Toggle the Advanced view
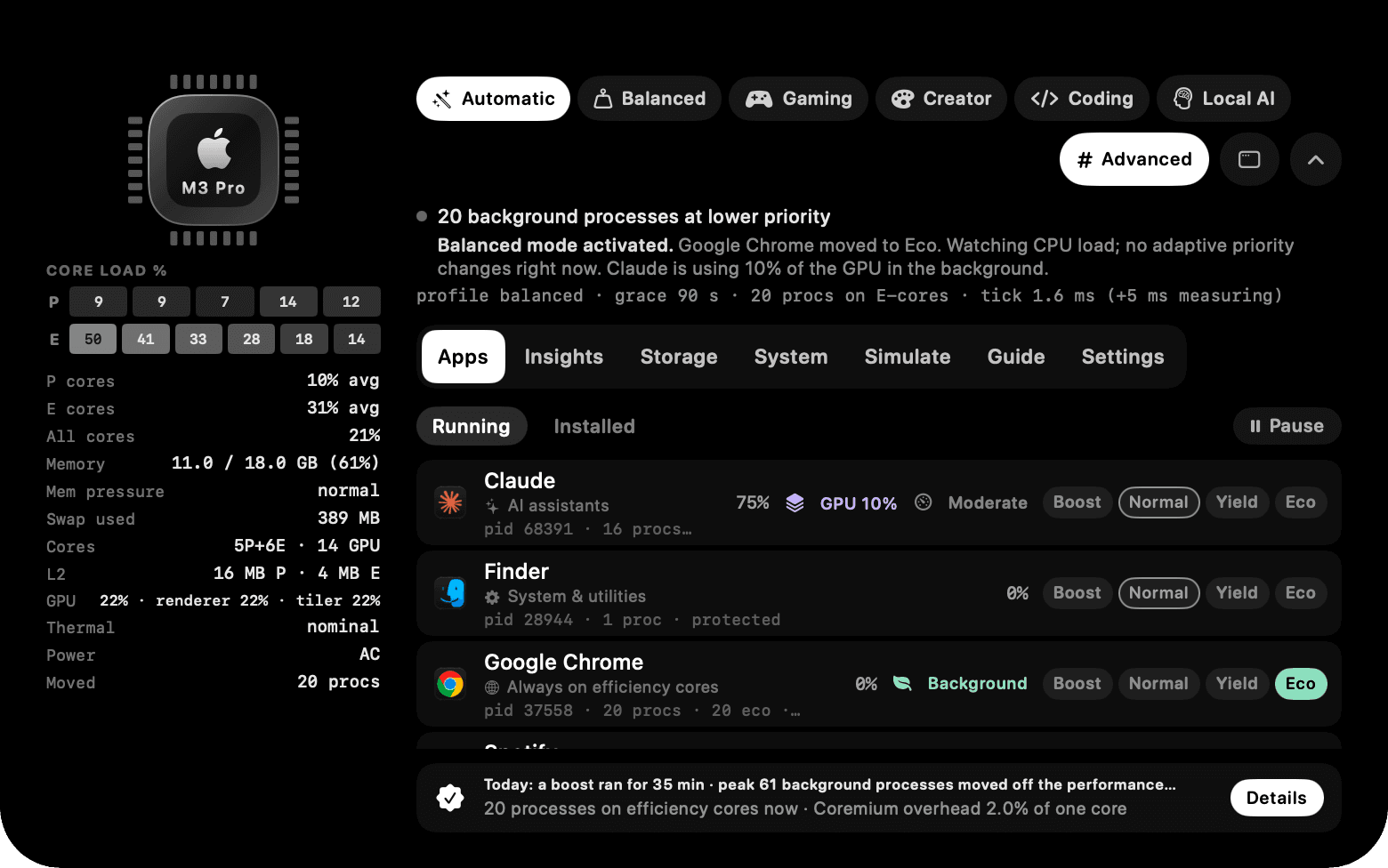This screenshot has height=868, width=1388. 1134,159
